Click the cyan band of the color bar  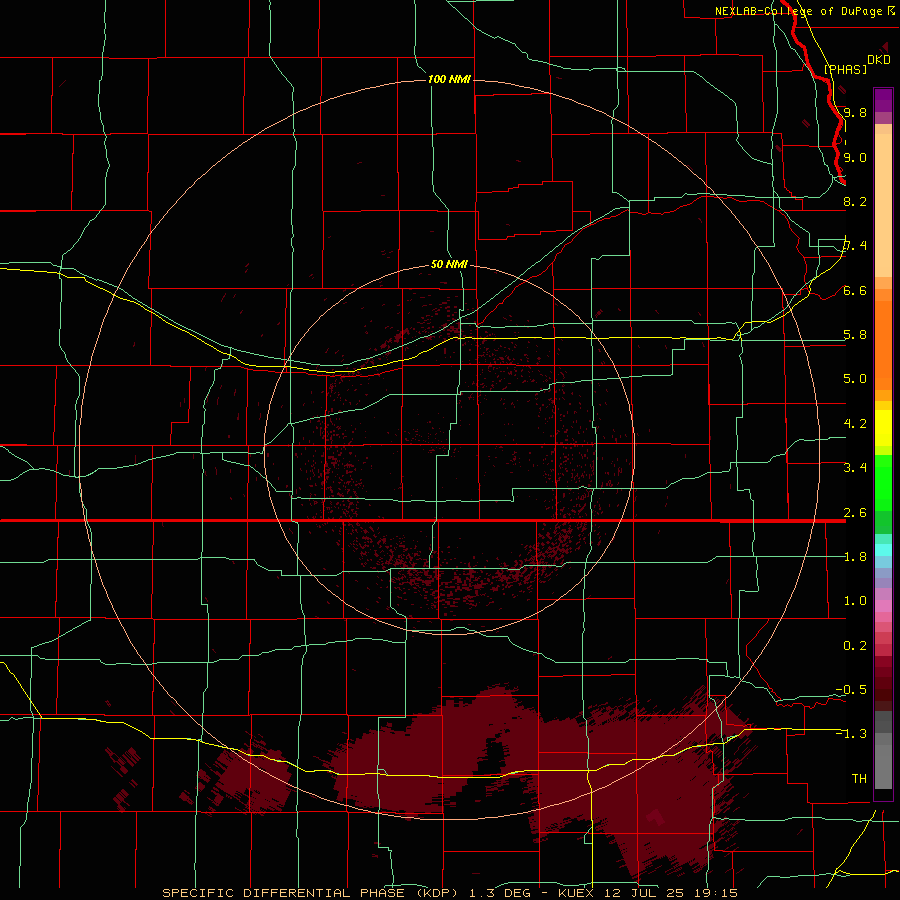point(883,550)
